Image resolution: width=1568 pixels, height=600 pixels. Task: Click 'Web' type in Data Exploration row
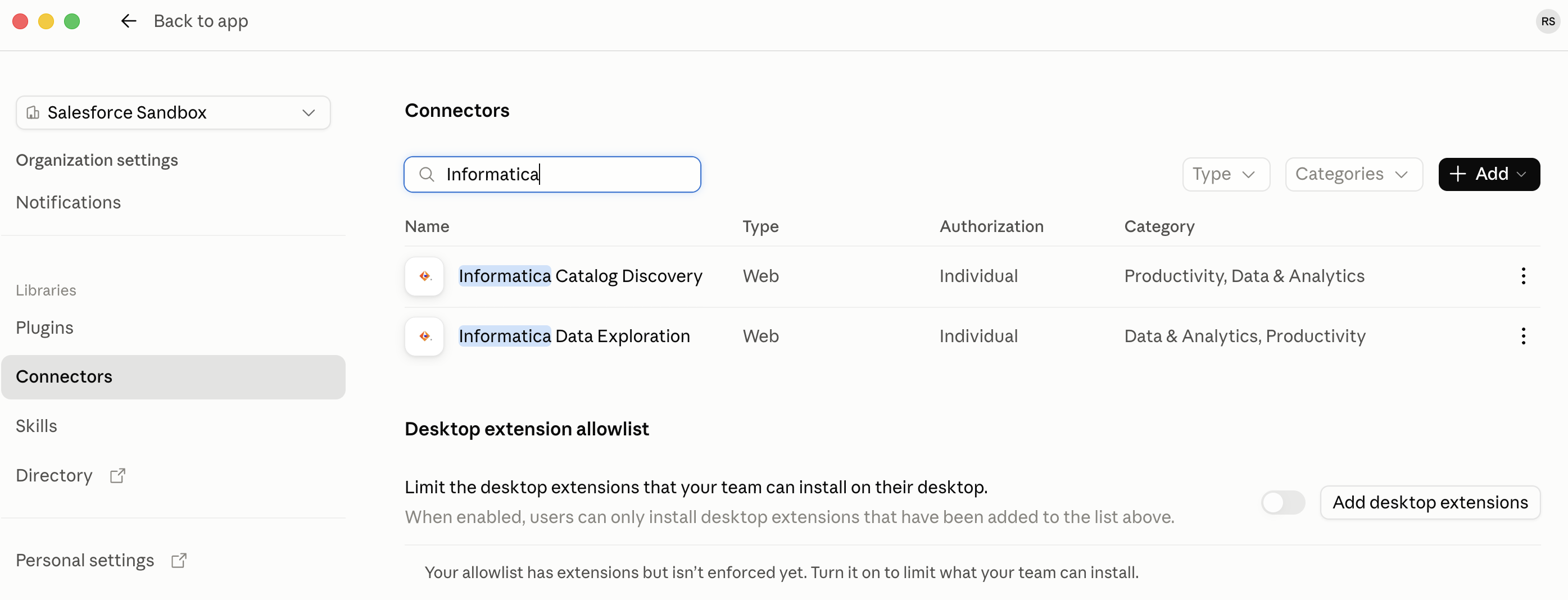(760, 337)
